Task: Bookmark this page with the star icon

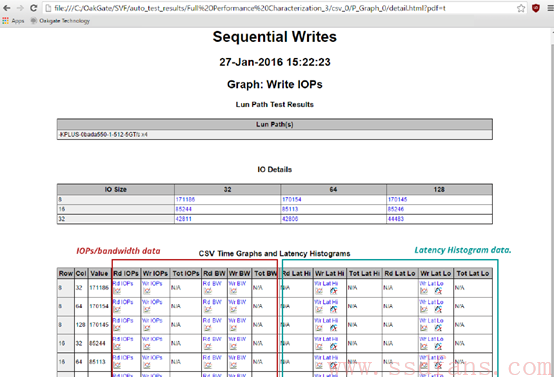Action: point(521,8)
